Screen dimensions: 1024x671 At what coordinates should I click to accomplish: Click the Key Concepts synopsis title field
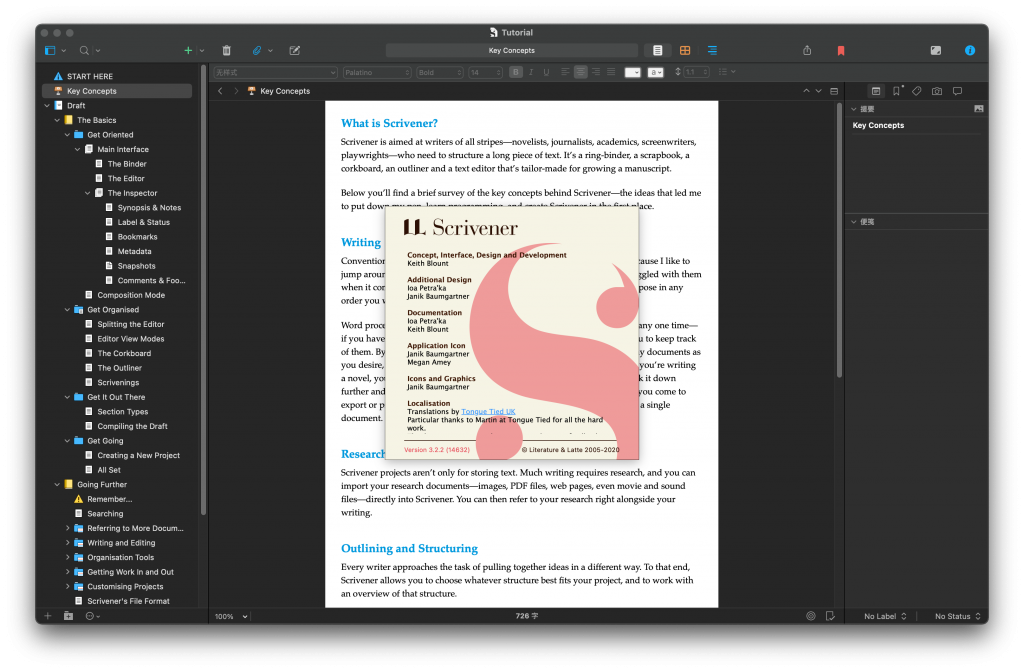click(x=916, y=125)
